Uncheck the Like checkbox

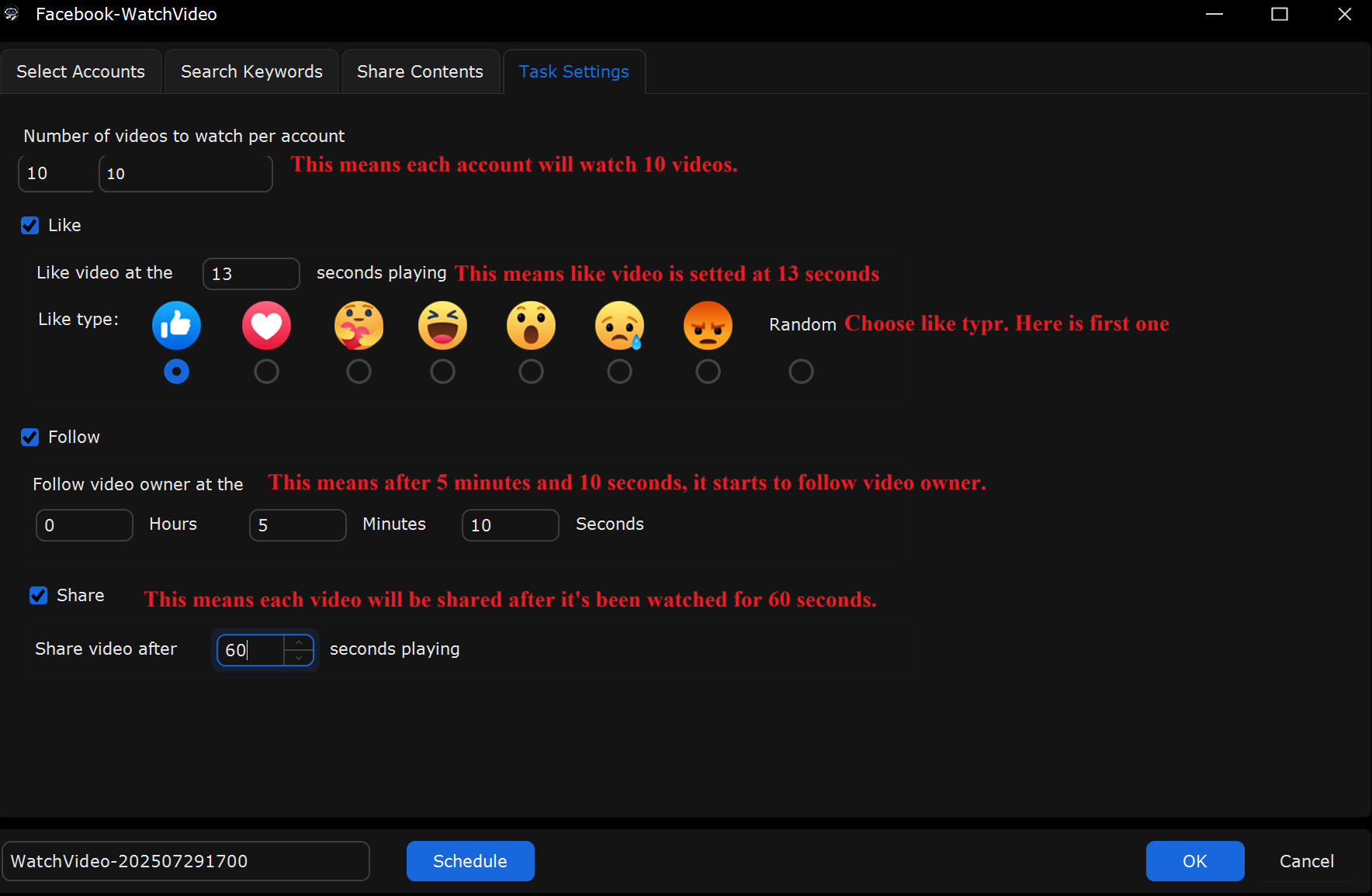(29, 226)
